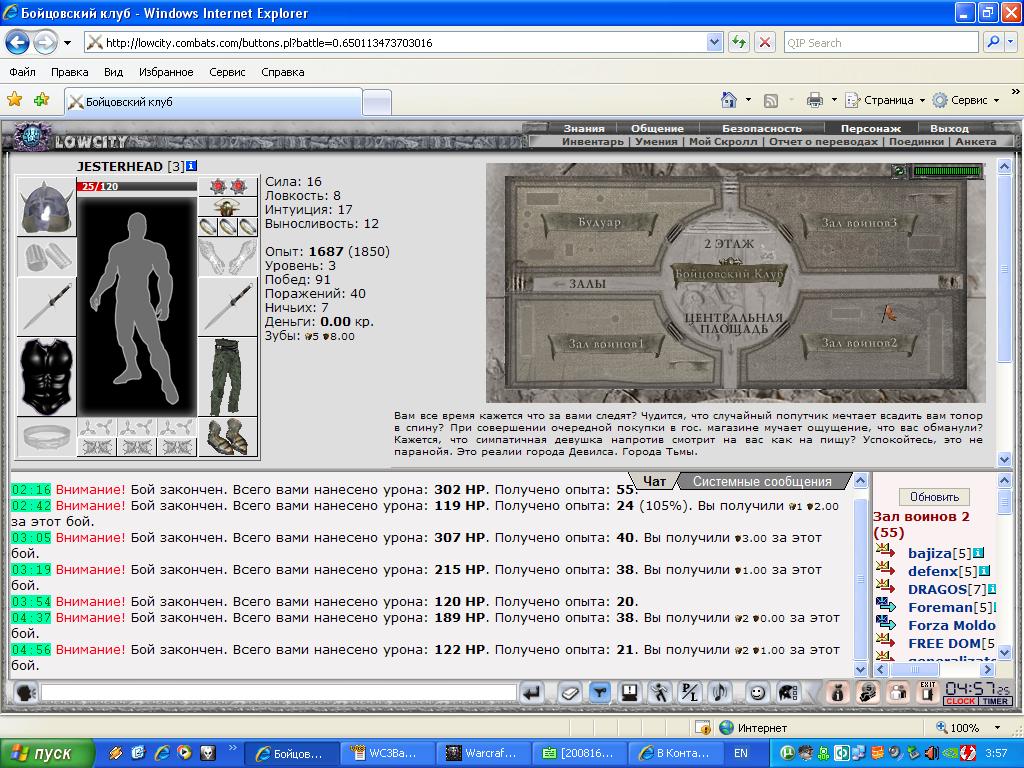Switch bottom display to TIMER mode
This screenshot has width=1024, height=768.
pyautogui.click(x=995, y=701)
